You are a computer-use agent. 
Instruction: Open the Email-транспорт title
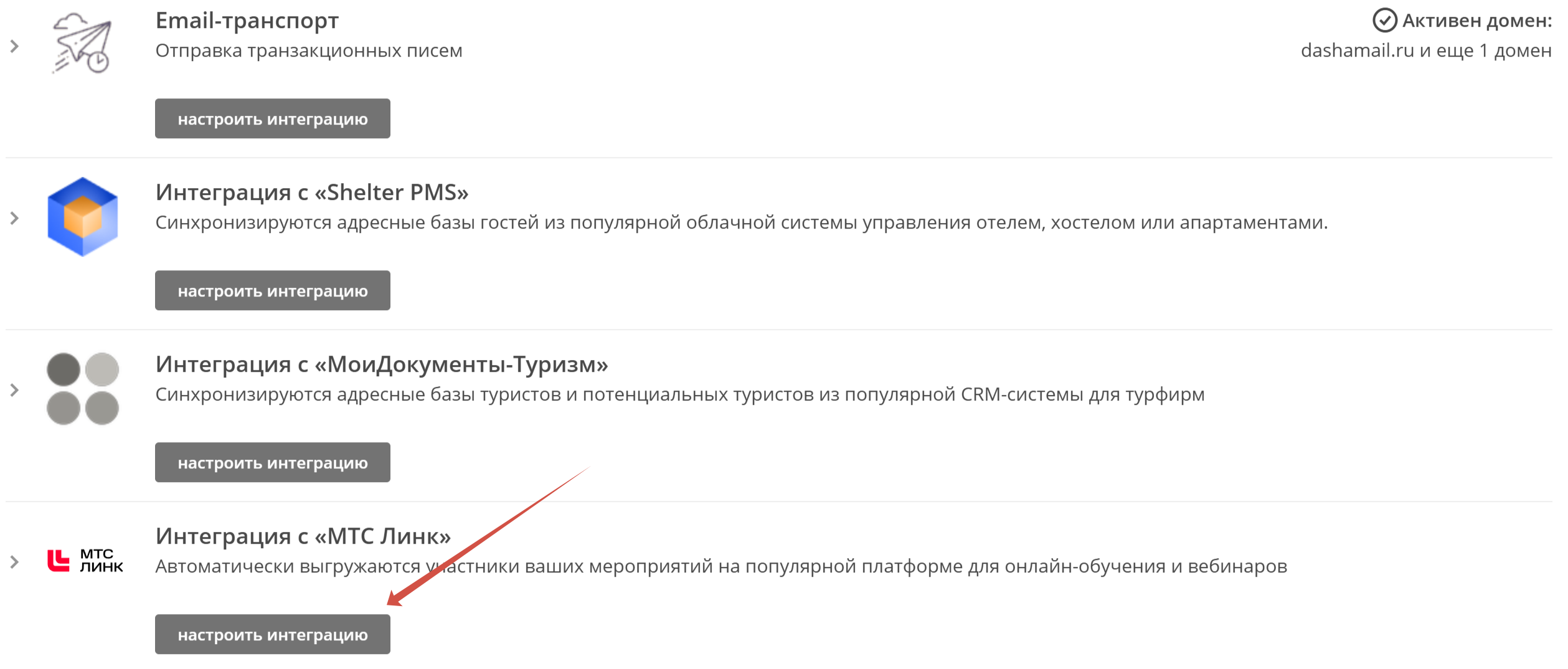[247, 21]
